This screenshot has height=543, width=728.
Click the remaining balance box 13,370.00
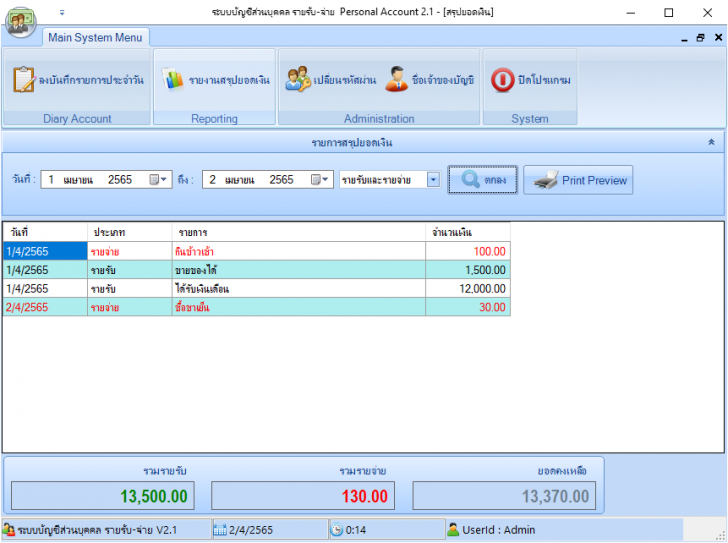504,496
